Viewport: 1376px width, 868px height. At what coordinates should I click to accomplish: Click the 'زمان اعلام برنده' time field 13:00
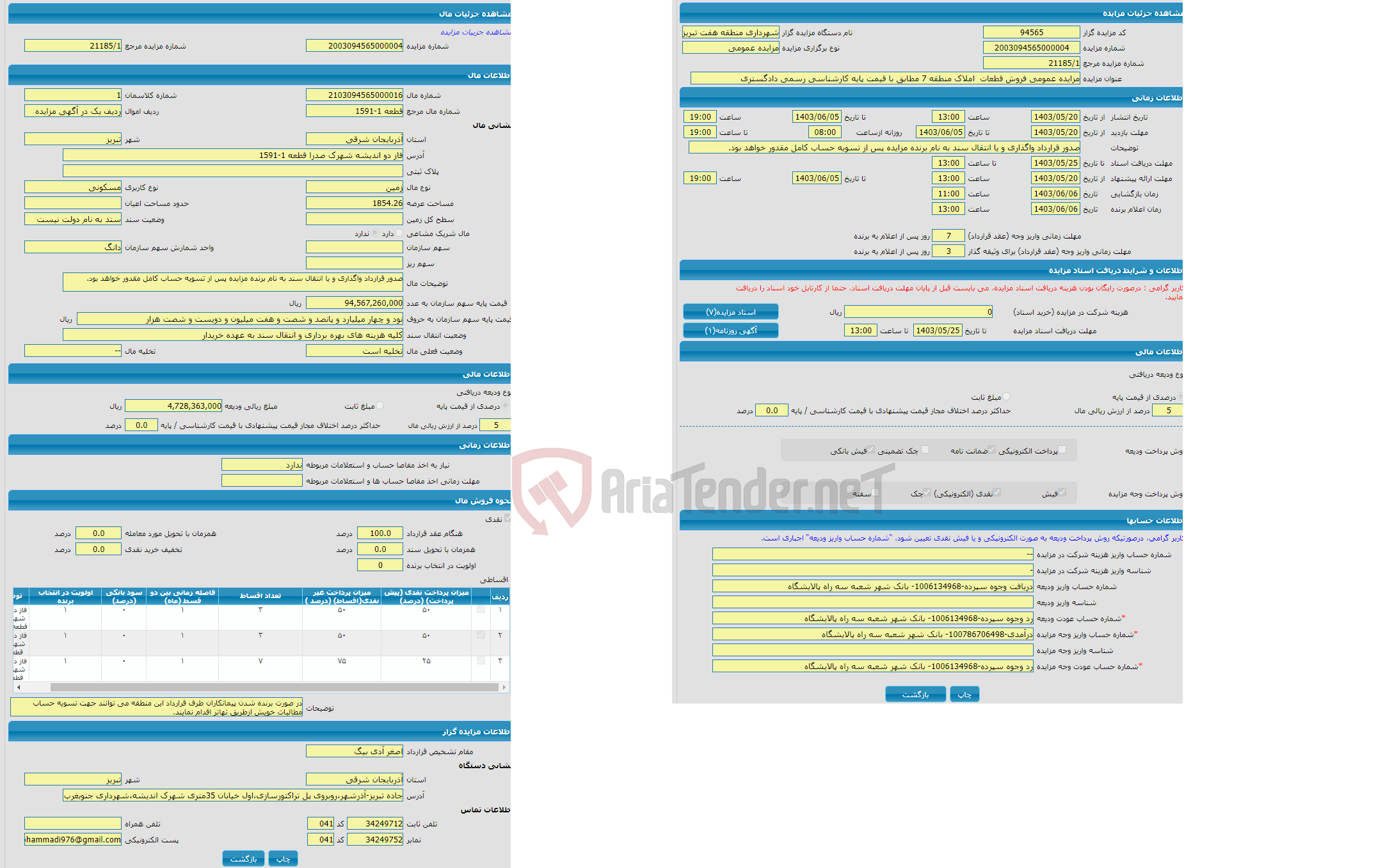pos(948,209)
